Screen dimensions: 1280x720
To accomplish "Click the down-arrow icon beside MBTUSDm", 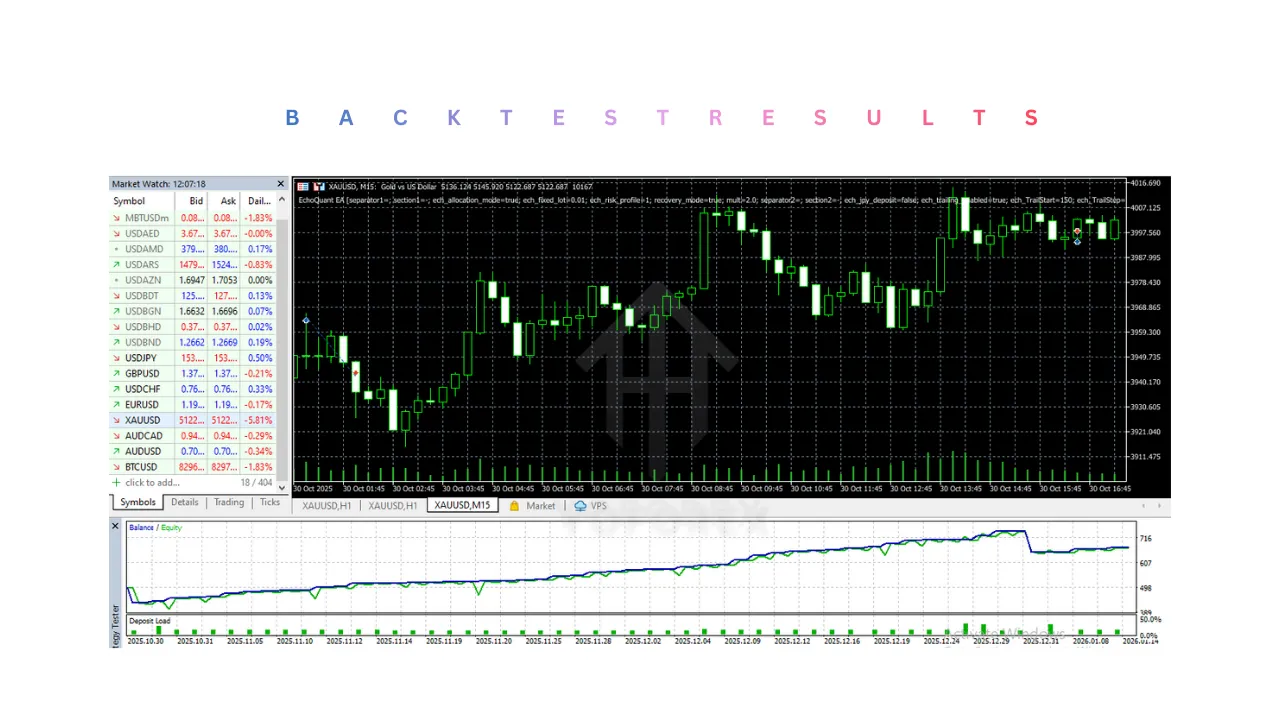I will (x=116, y=217).
